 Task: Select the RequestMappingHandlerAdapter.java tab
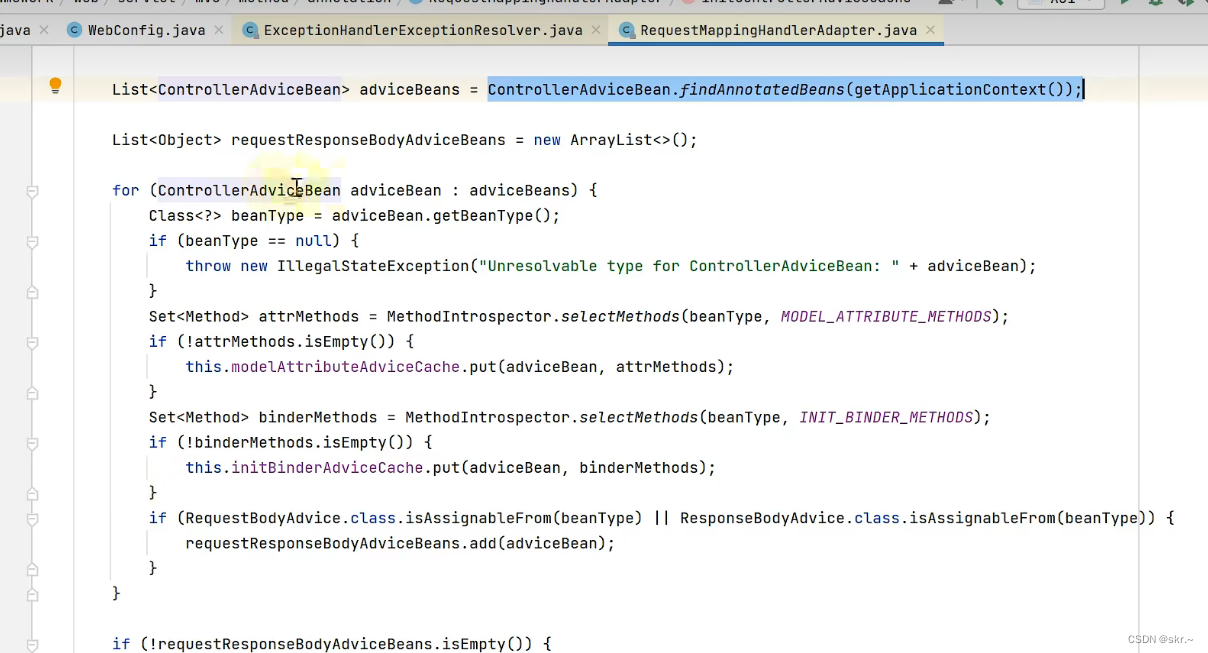click(778, 30)
